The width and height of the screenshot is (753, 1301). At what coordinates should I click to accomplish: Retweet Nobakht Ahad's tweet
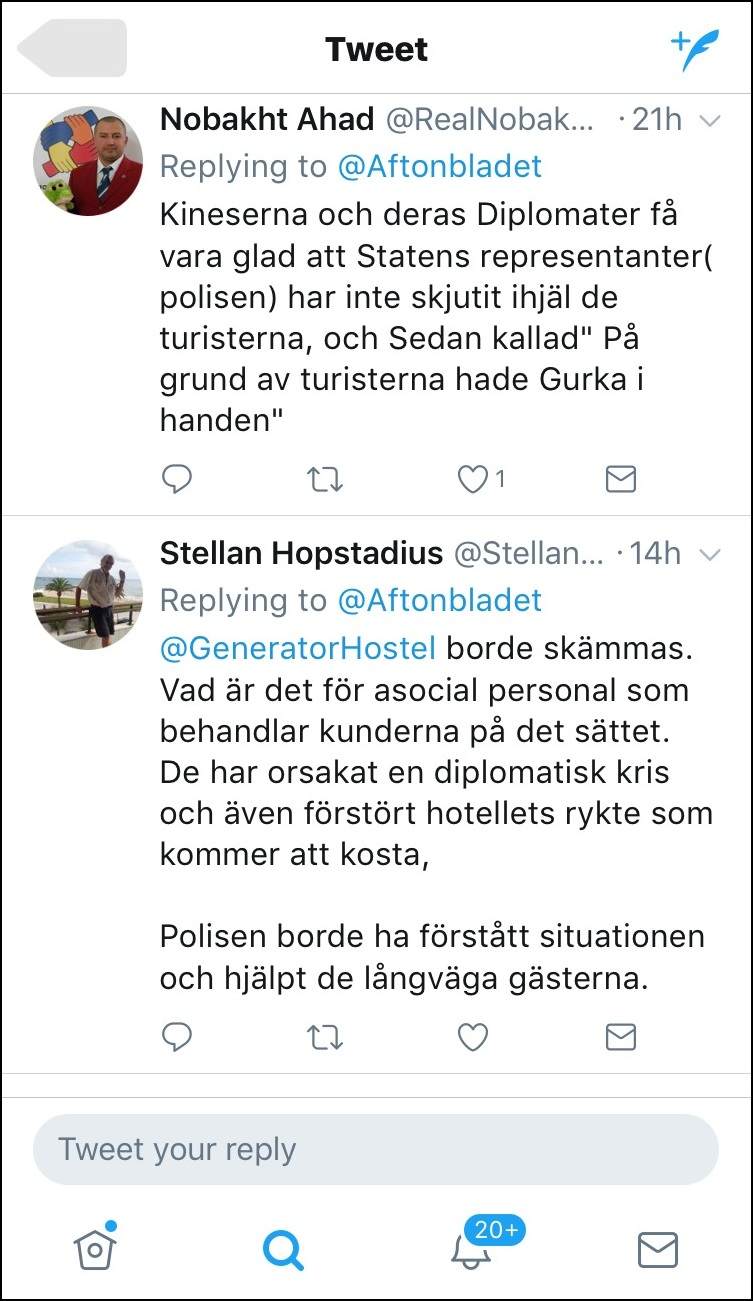(324, 481)
